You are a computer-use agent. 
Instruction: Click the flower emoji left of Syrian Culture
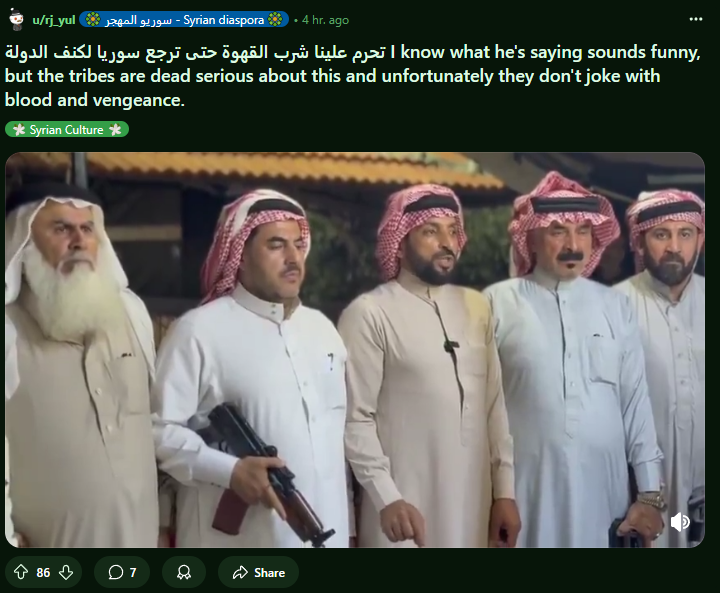19,130
